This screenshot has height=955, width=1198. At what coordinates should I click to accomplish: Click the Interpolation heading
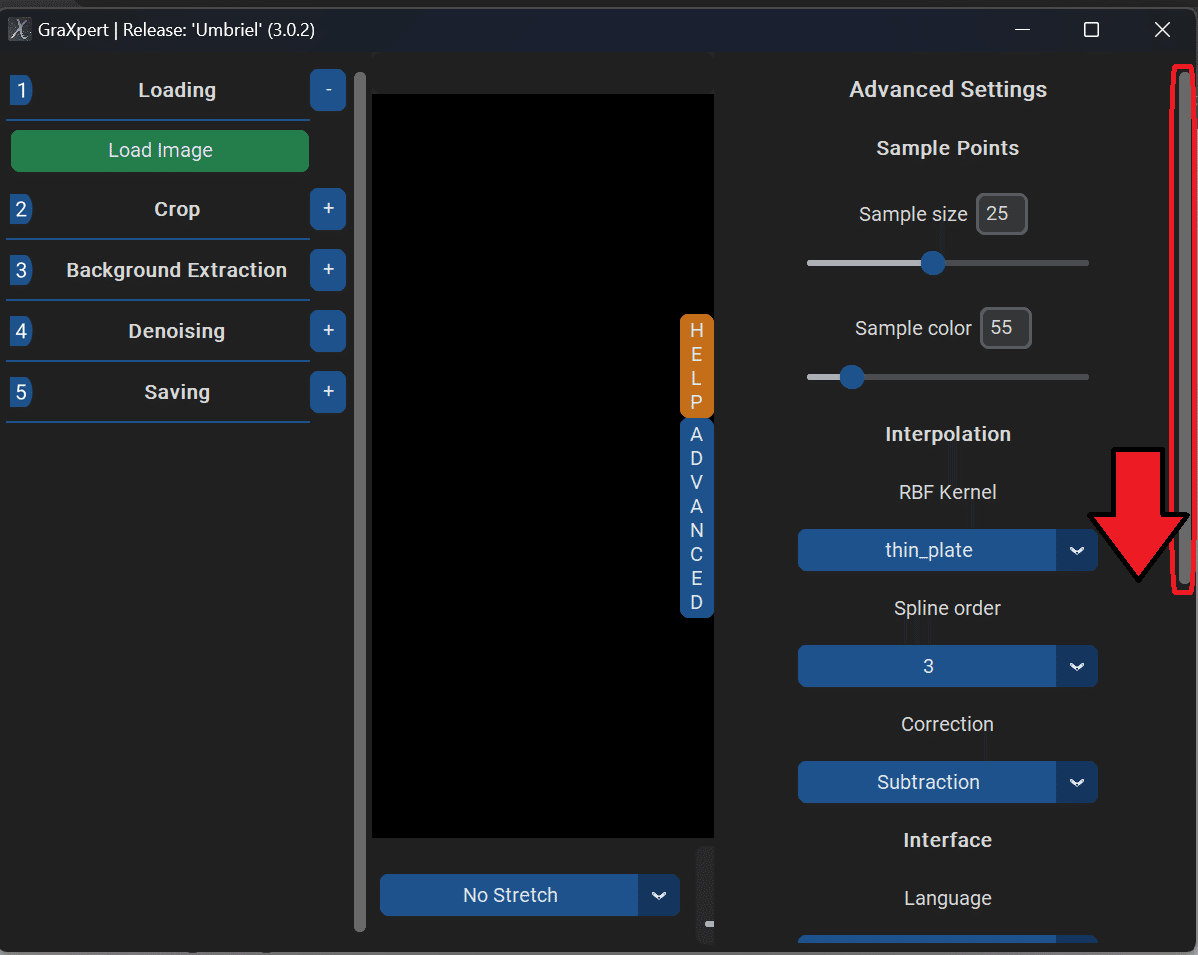[x=947, y=434]
